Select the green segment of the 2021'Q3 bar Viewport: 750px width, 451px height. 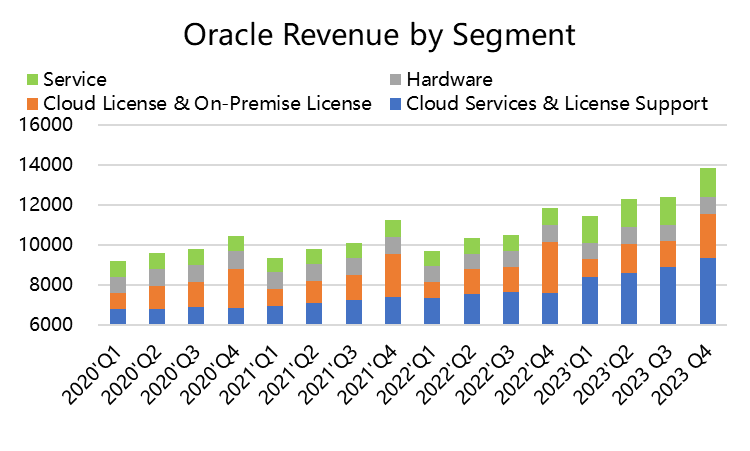(354, 251)
